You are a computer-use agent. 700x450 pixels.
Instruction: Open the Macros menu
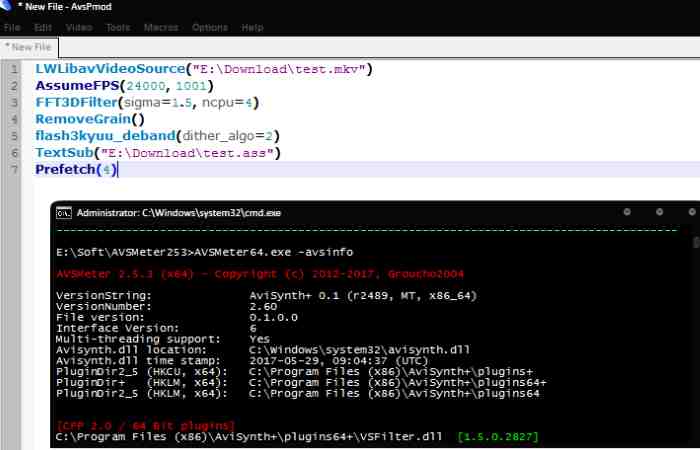(161, 27)
